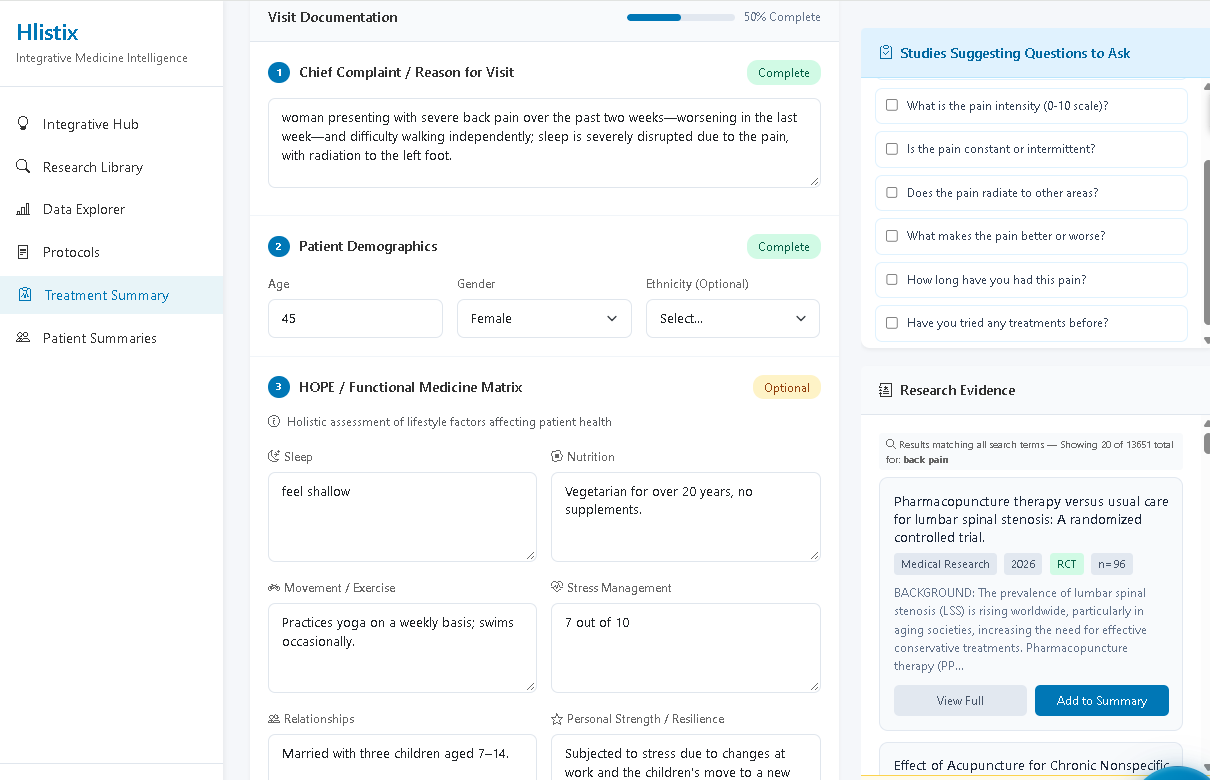This screenshot has width=1210, height=780.
Task: Click the info icon next to Holistic assessment
Action: point(274,422)
